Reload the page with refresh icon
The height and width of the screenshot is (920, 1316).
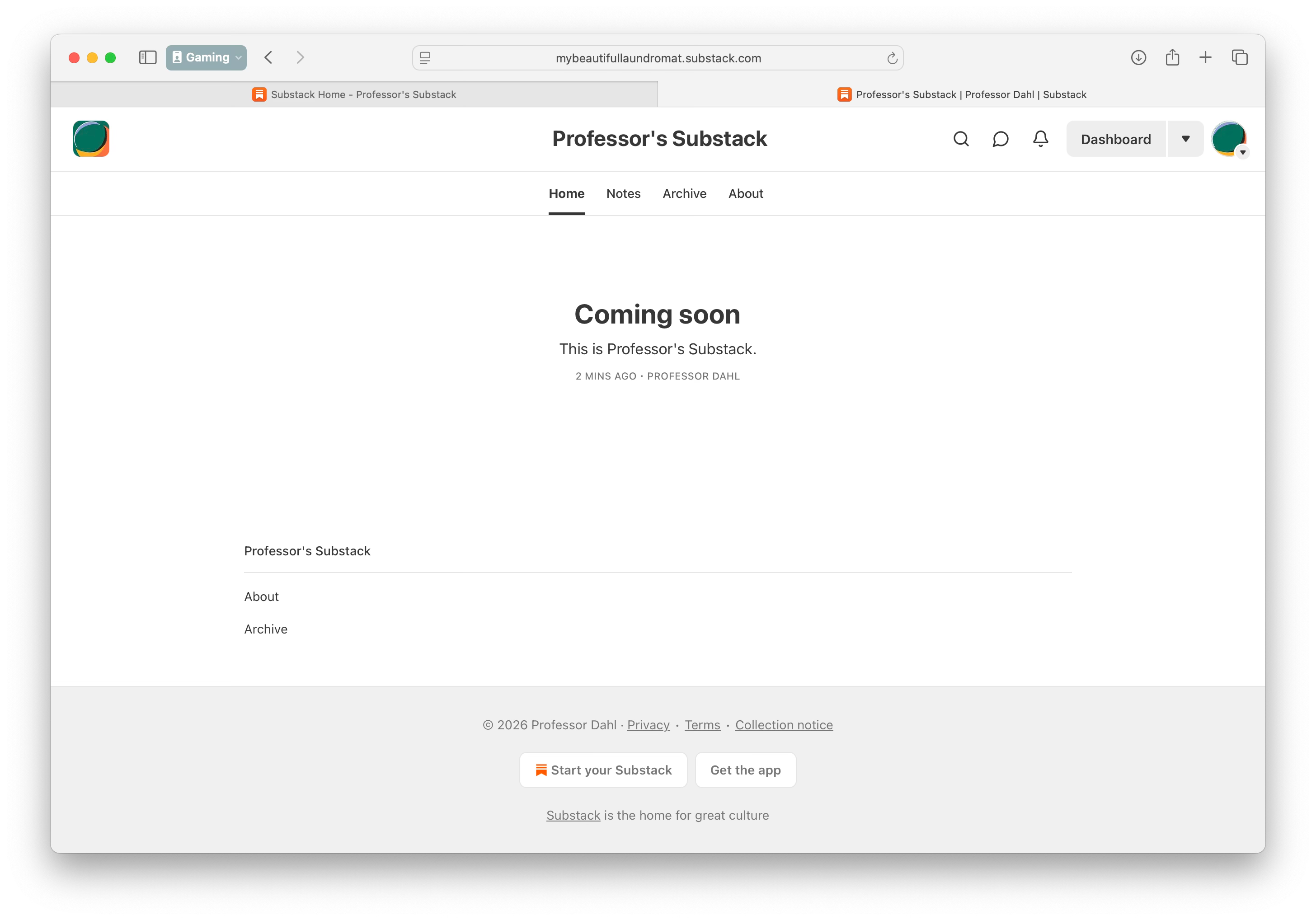[892, 58]
